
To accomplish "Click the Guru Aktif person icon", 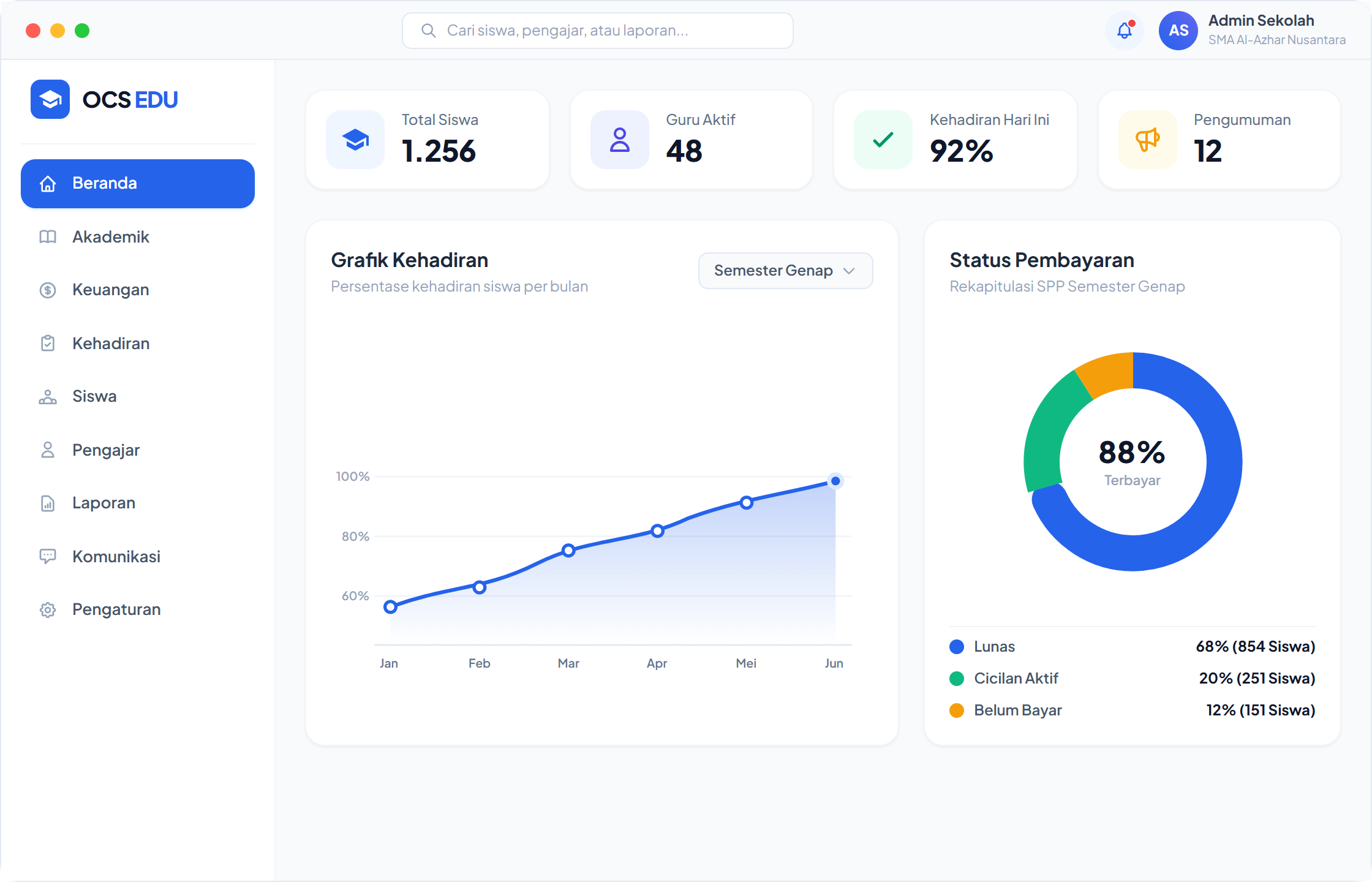I will pyautogui.click(x=620, y=140).
